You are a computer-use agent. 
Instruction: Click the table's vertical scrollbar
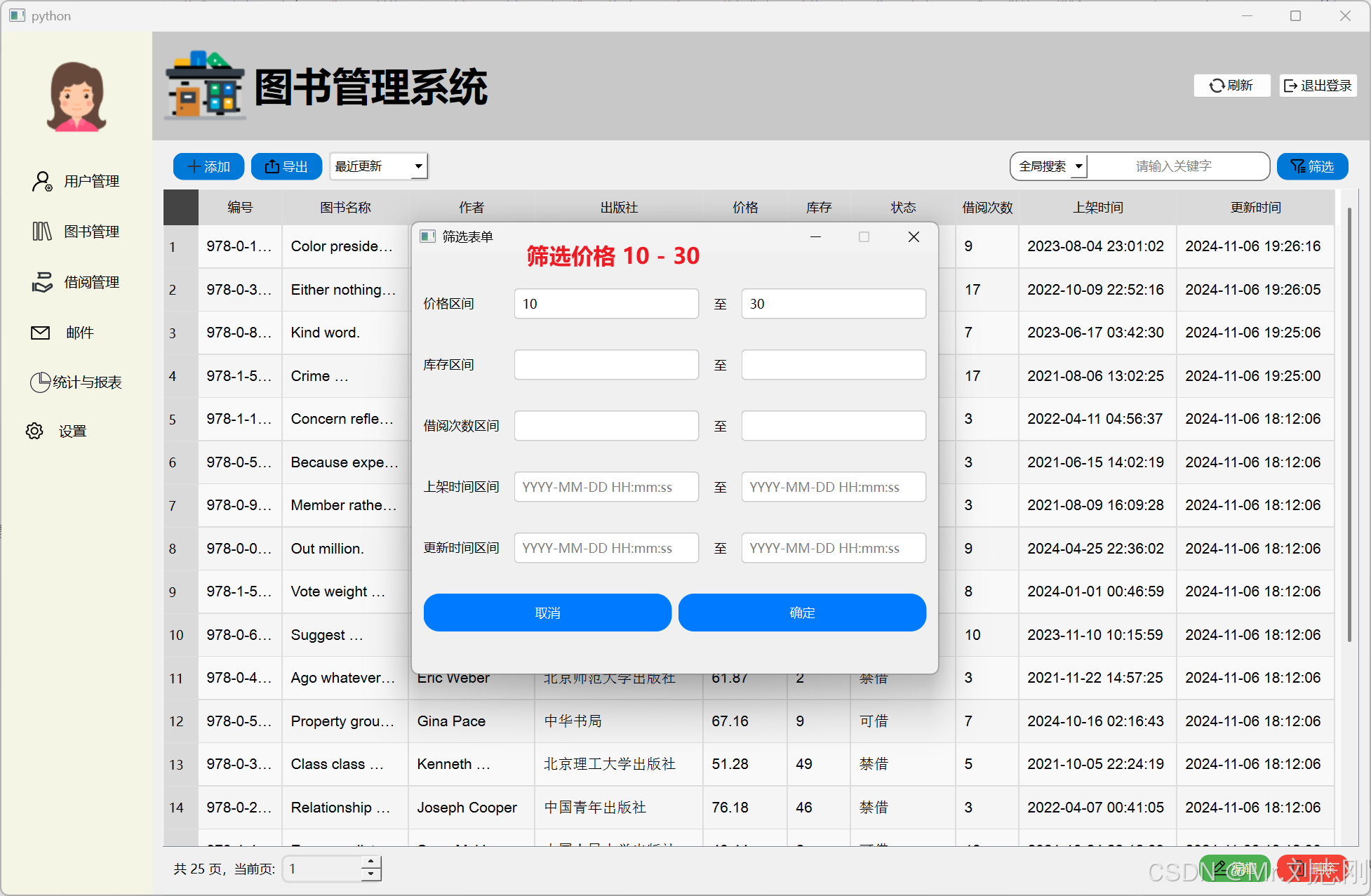pos(1349,424)
